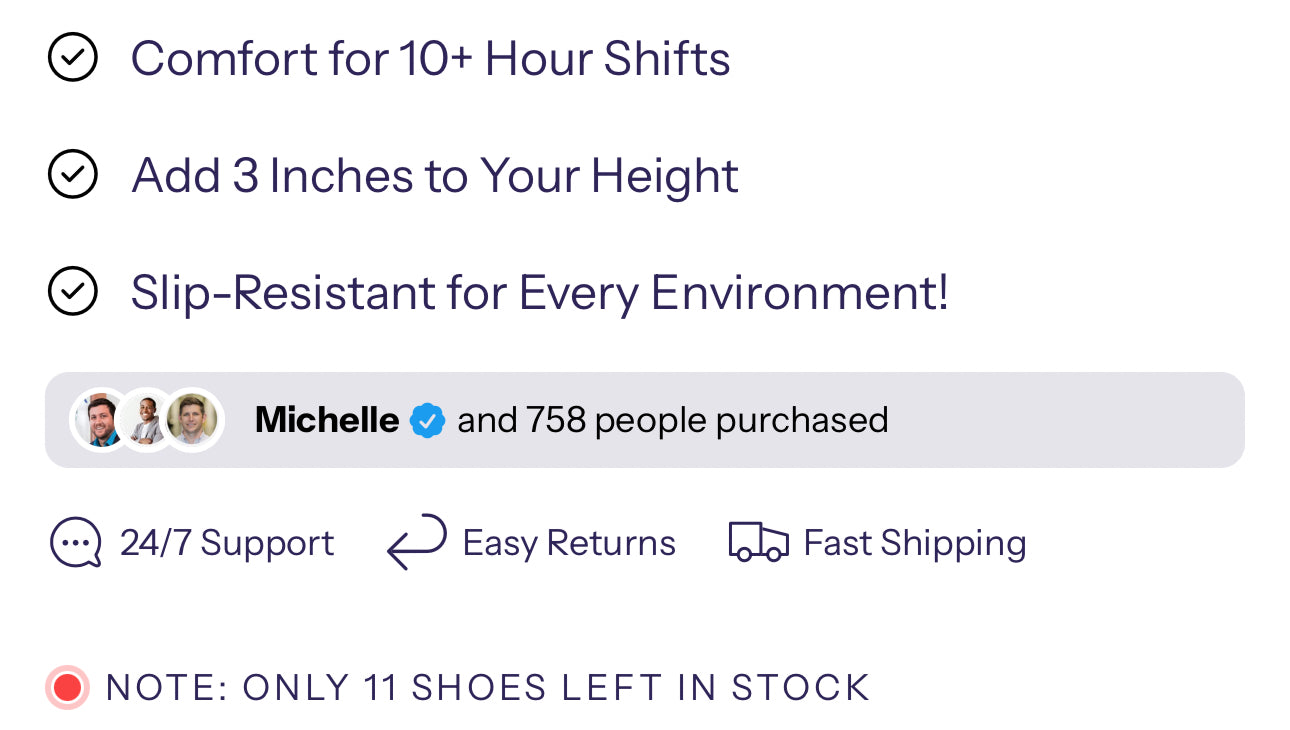Click the chat bubble support icon

tap(75, 543)
